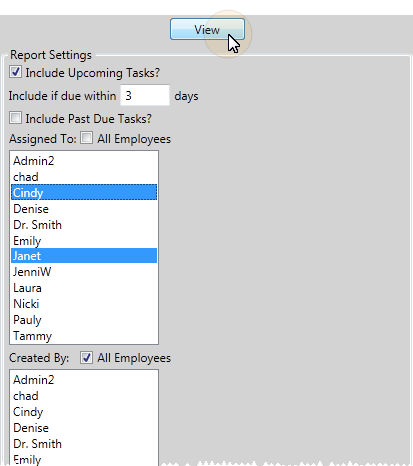The image size is (413, 466).
Task: Click the View button
Action: [x=207, y=29]
